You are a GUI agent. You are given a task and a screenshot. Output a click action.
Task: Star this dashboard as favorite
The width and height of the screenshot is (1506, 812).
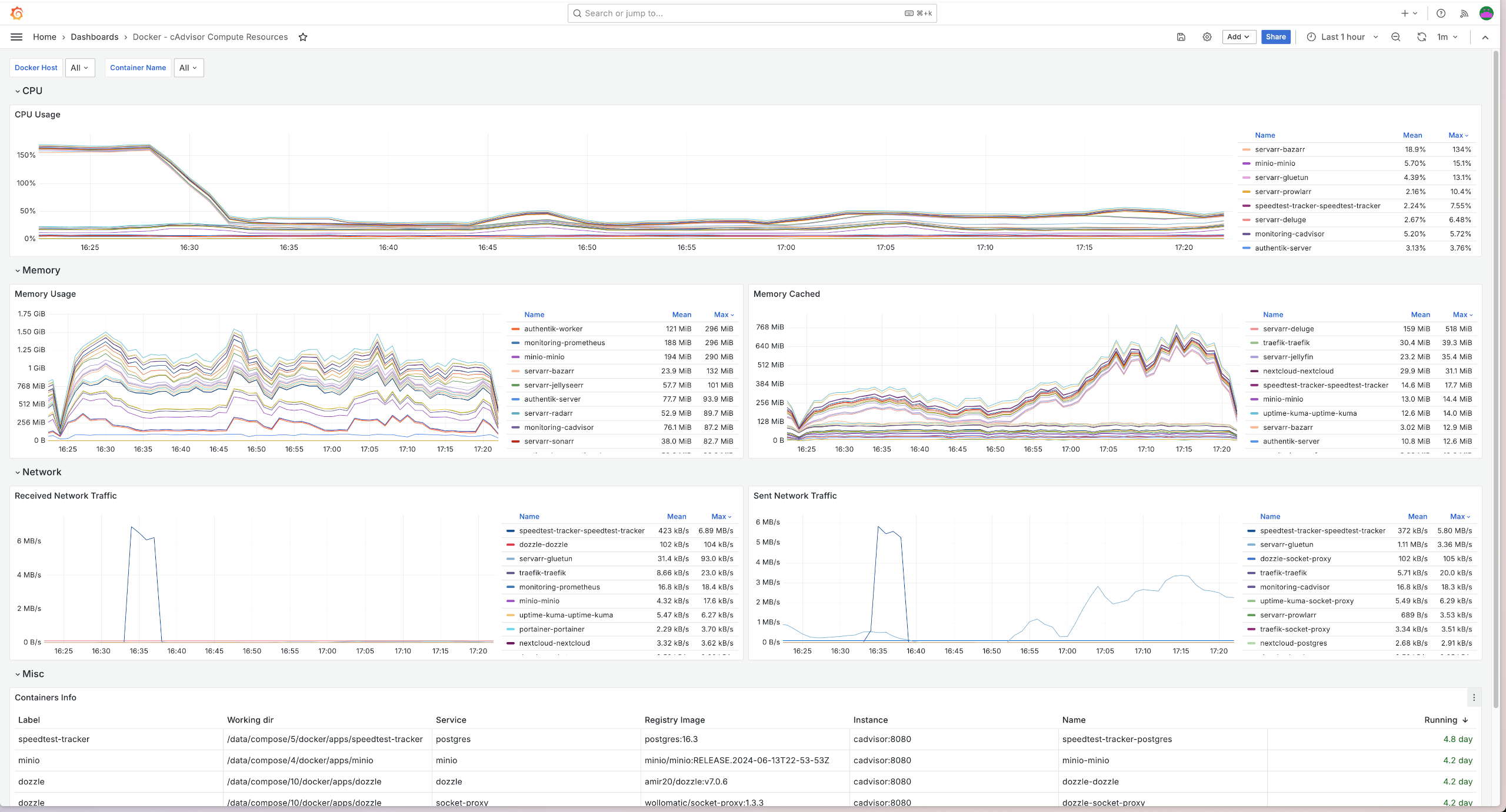coord(303,37)
